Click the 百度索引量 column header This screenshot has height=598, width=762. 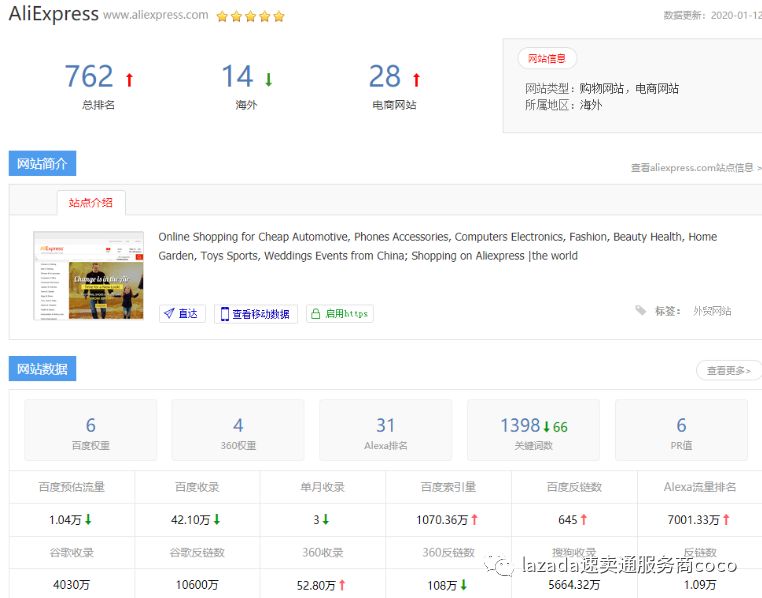pos(448,487)
